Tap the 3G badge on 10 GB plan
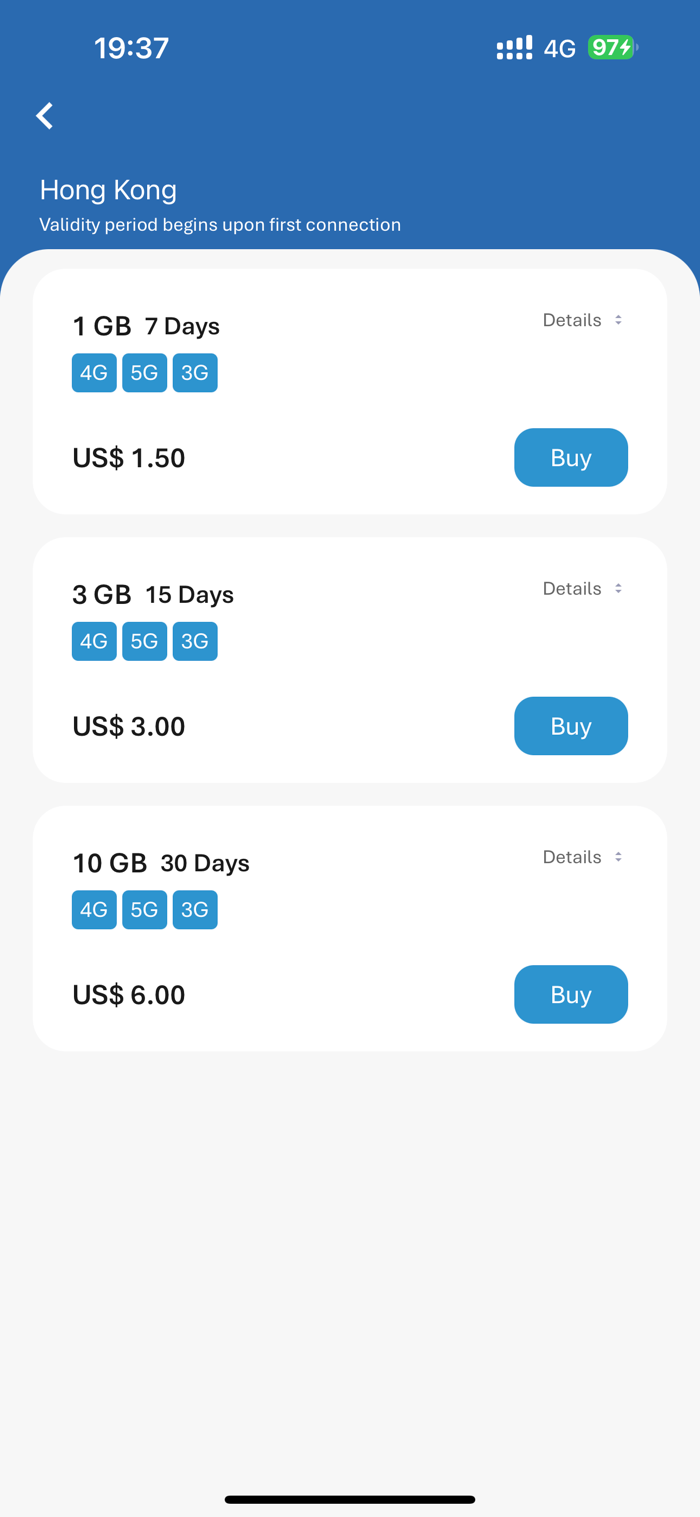Viewport: 700px width, 1517px height. point(195,910)
